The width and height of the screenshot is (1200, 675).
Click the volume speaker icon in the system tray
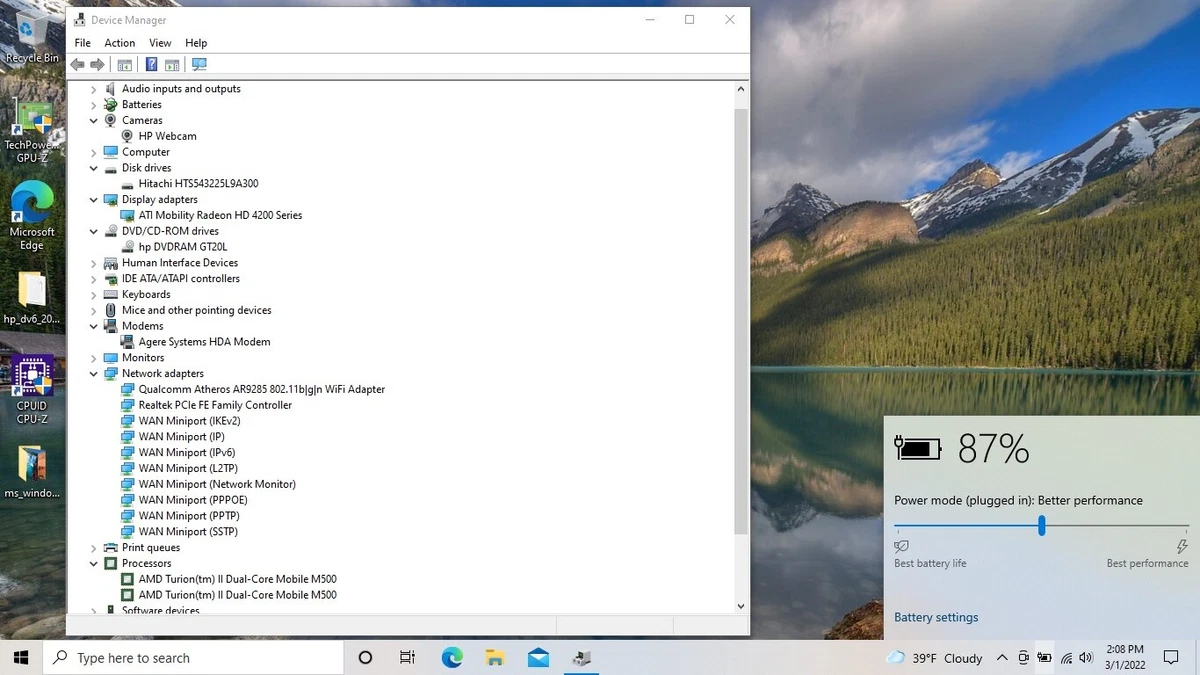(x=1086, y=658)
